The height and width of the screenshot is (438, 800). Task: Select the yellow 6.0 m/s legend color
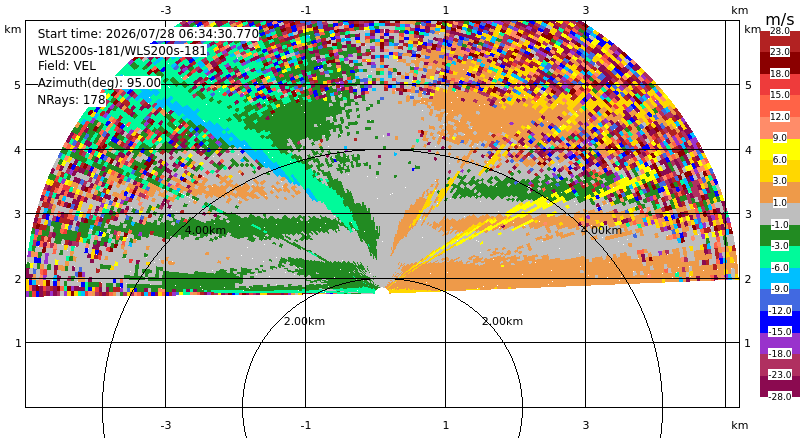780,149
